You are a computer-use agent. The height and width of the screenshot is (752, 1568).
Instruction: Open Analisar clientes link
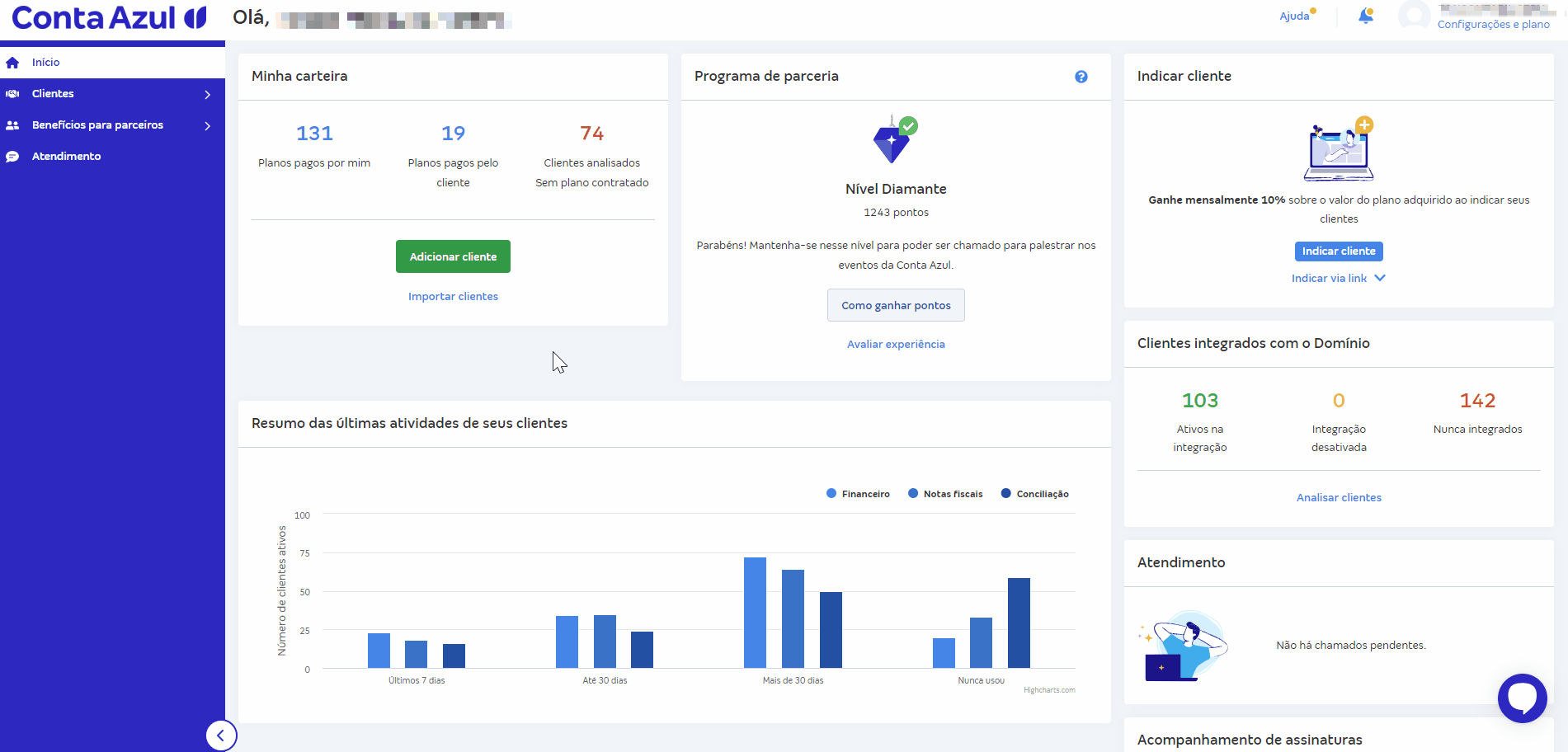pos(1339,498)
